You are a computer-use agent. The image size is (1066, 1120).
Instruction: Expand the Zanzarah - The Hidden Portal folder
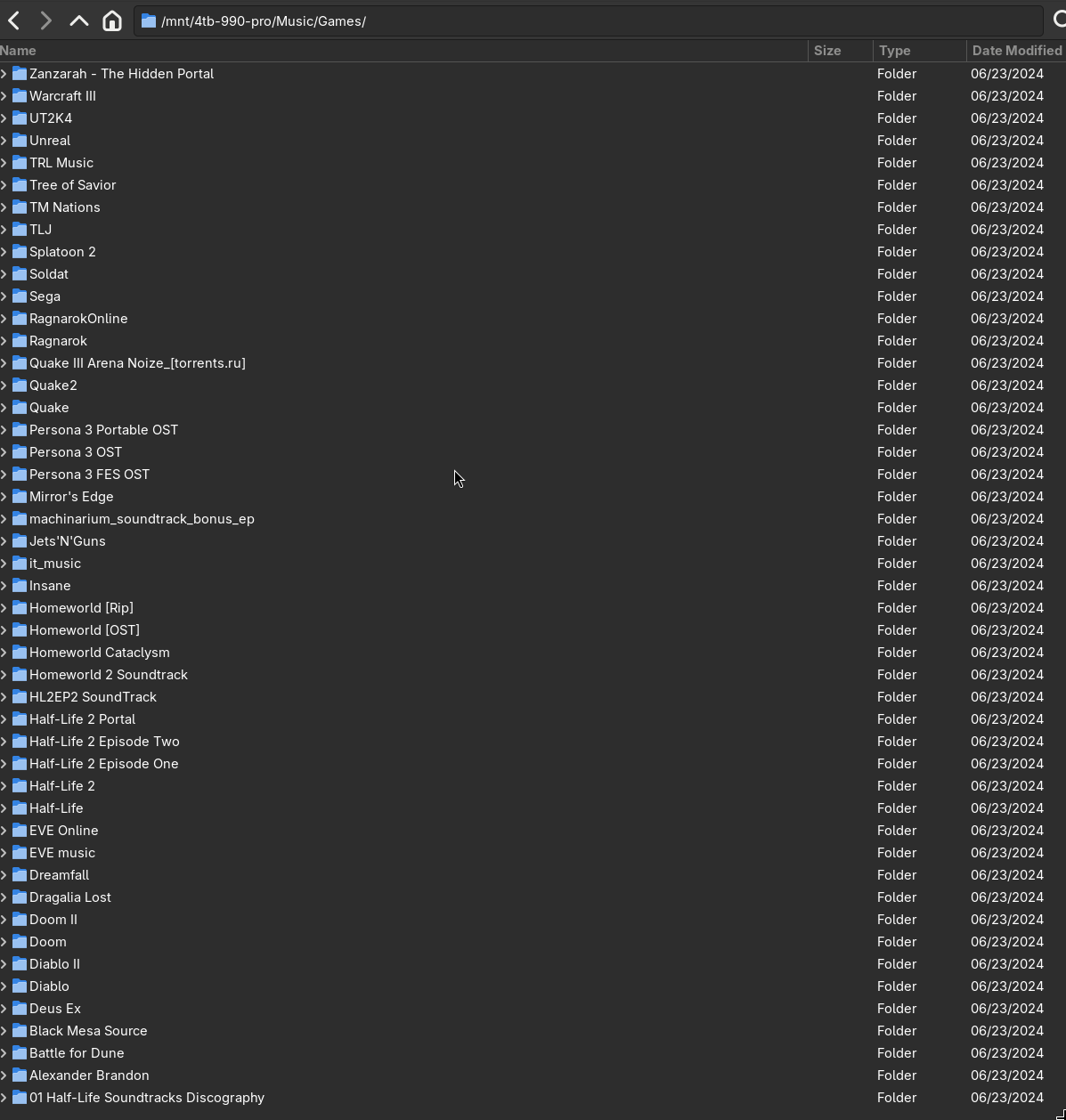[4, 74]
